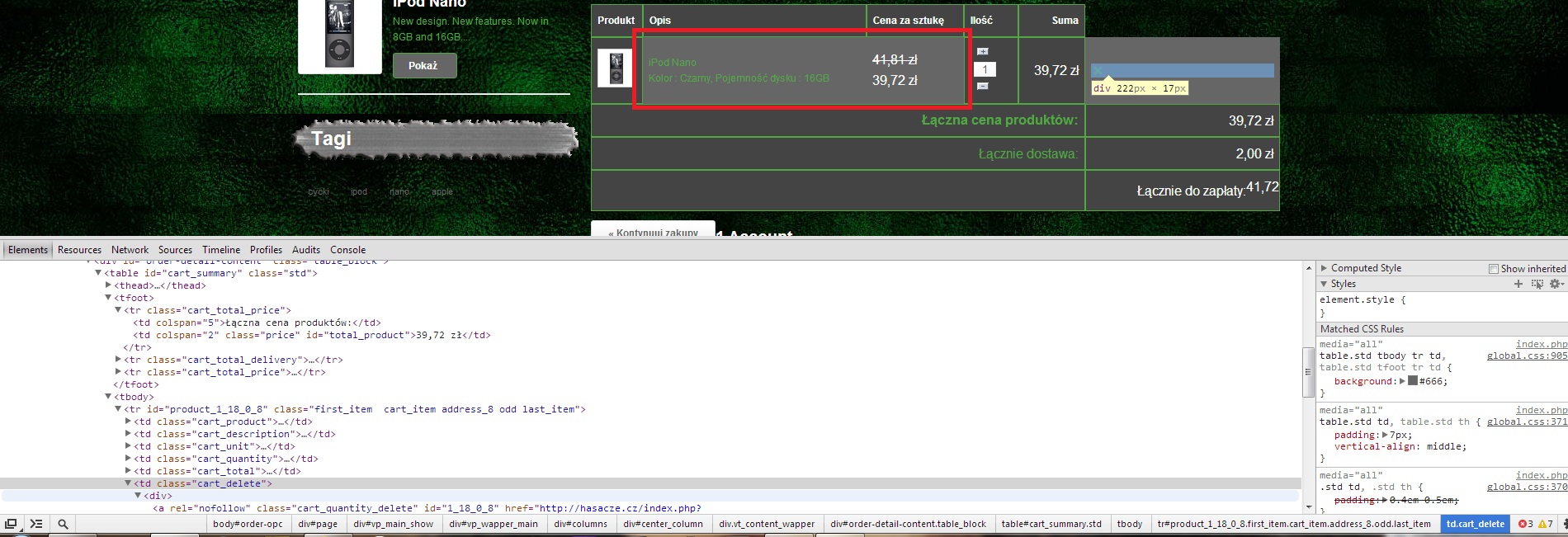The image size is (1568, 537).
Task: Collapse the Styles section
Action: (x=1324, y=284)
